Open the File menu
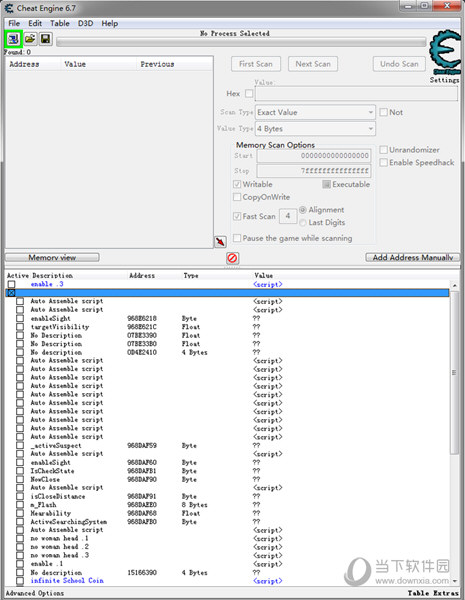465x600 pixels. click(x=14, y=23)
